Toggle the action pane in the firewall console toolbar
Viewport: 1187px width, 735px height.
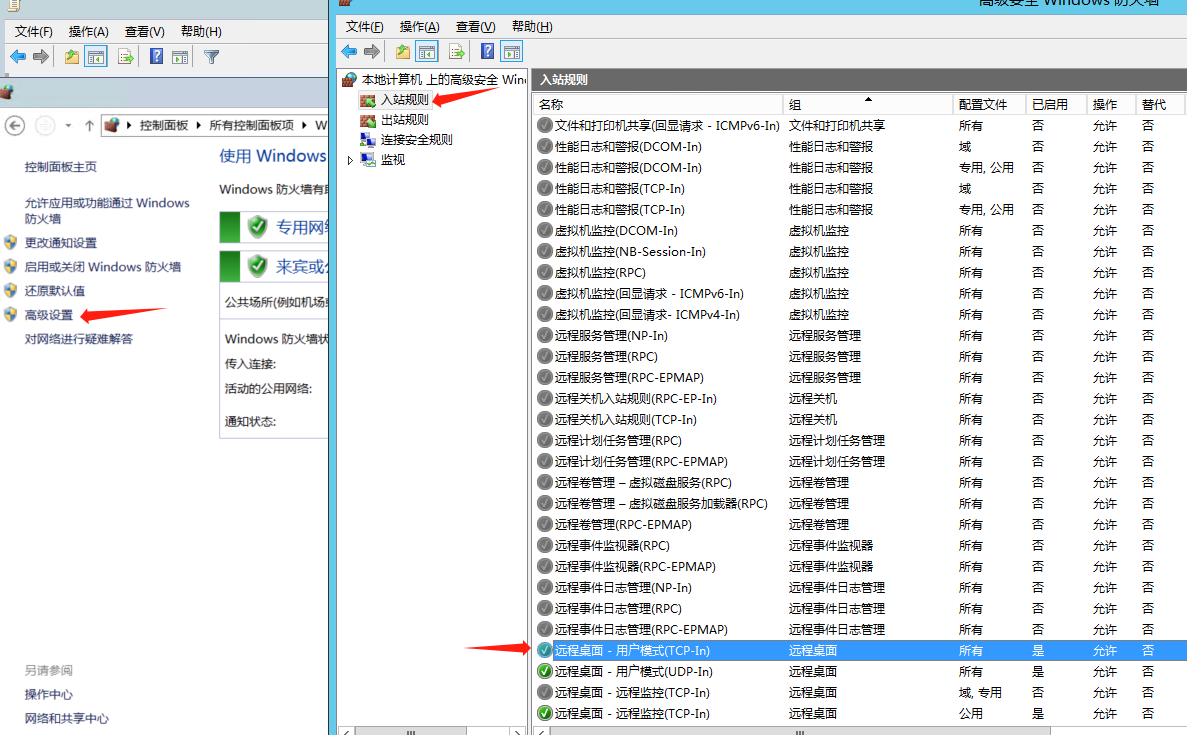(x=512, y=51)
